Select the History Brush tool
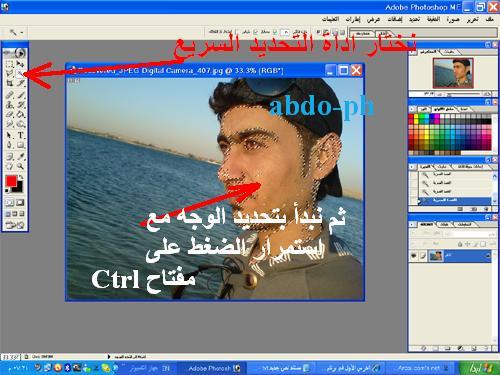Screen dimensions: 500x375 20,105
